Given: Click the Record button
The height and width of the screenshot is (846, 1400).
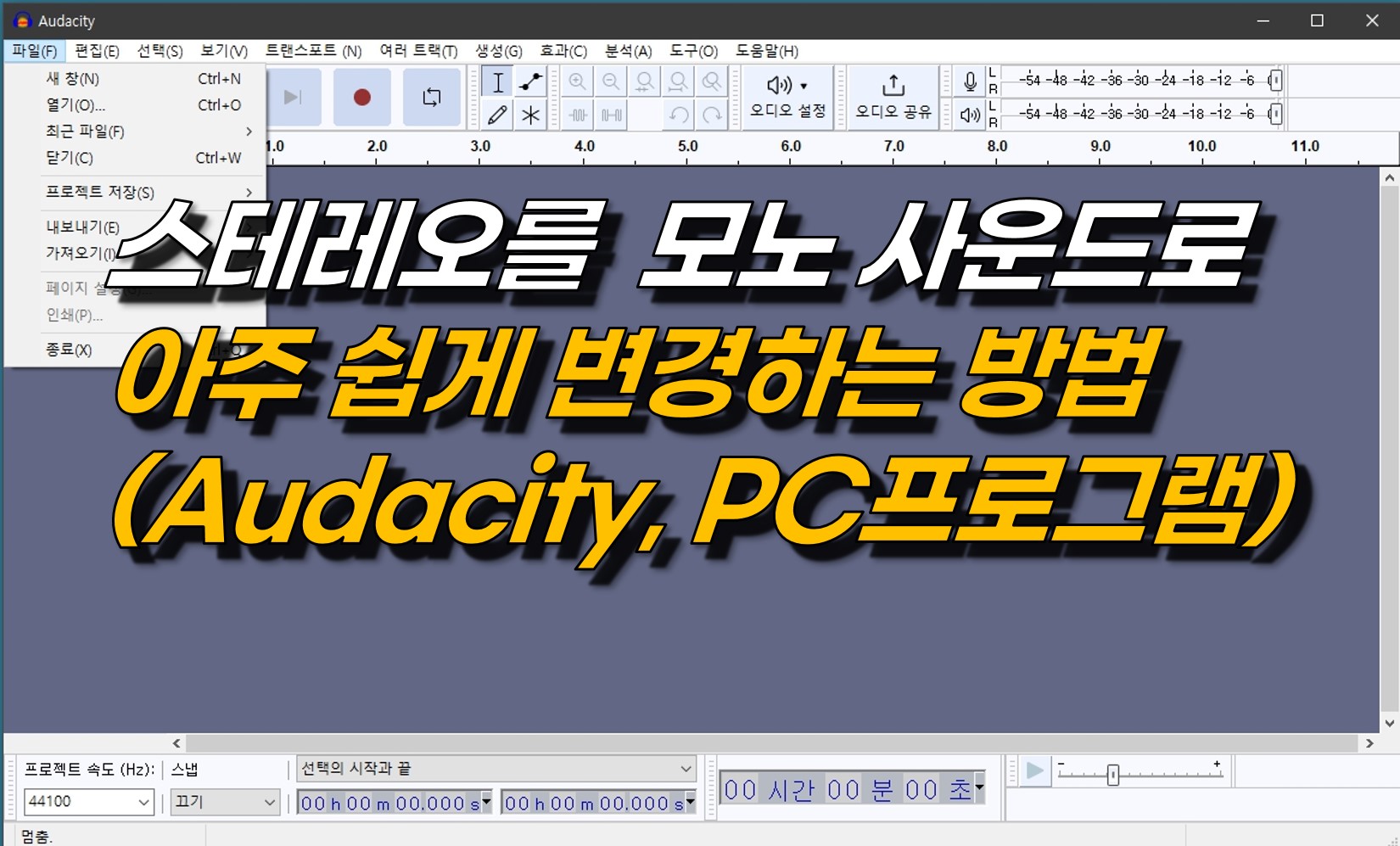Looking at the screenshot, I should coord(362,97).
